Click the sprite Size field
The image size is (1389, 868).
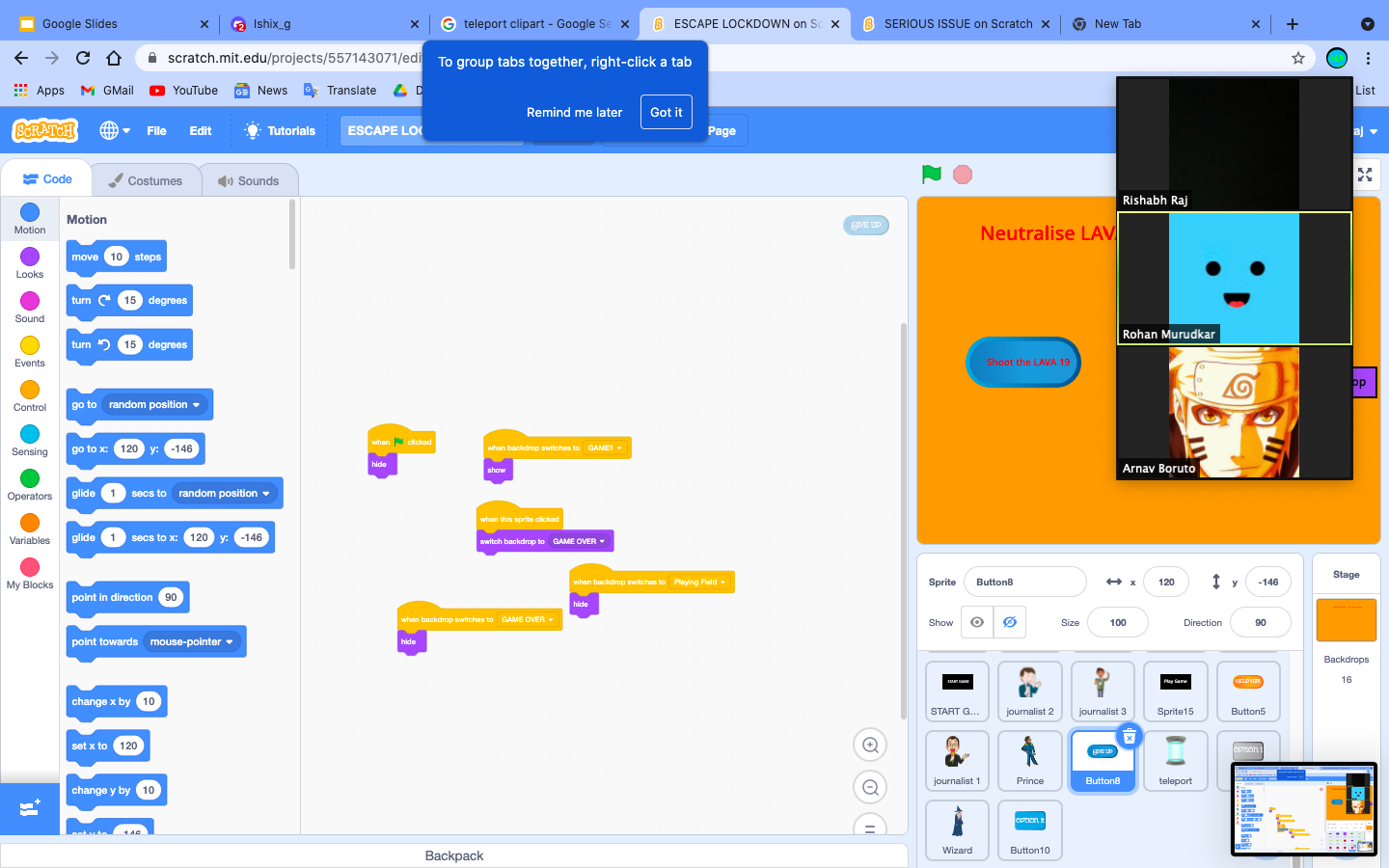tap(1118, 622)
